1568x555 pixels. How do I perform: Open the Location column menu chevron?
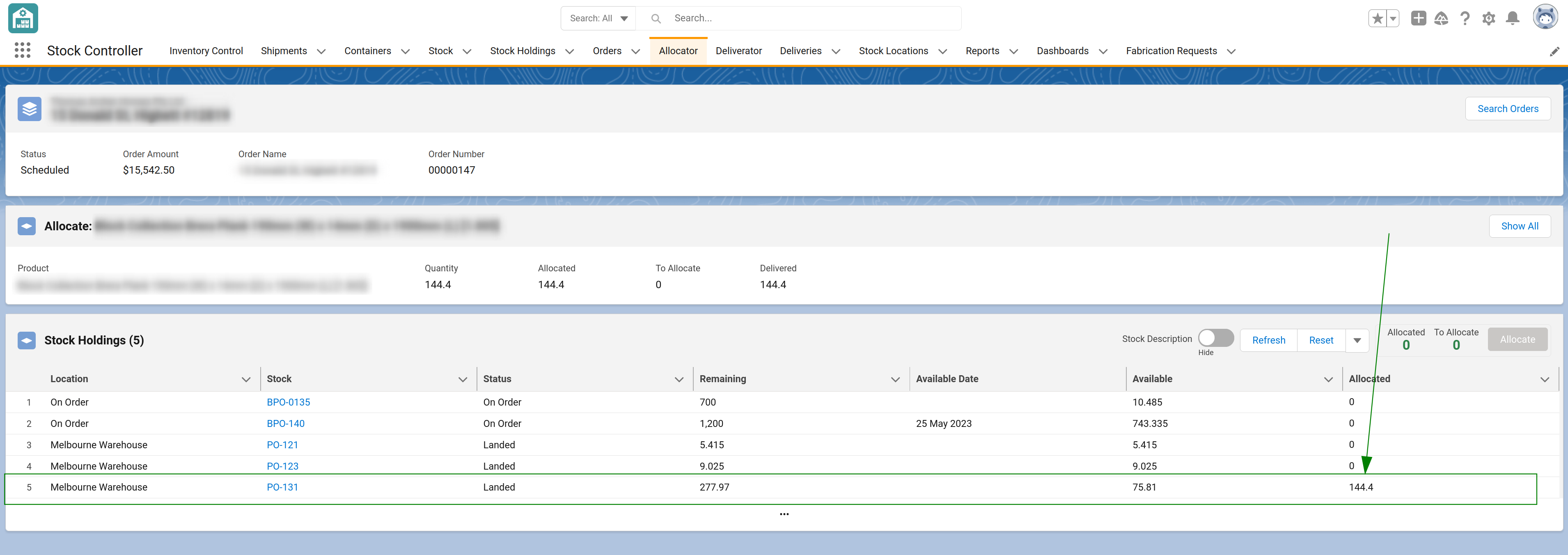click(246, 379)
